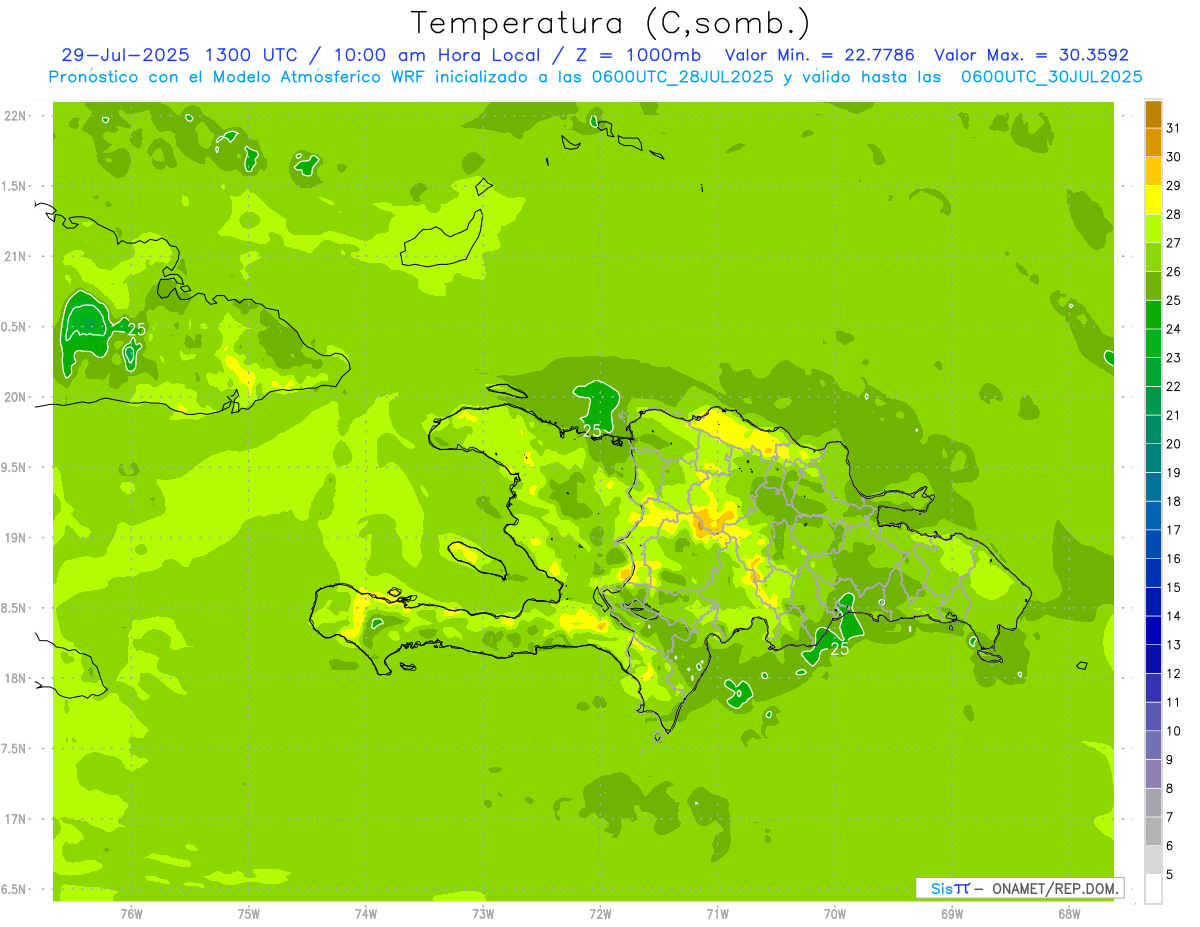The image size is (1200, 927).
Task: Click the 70W longitude label
Action: (x=835, y=913)
